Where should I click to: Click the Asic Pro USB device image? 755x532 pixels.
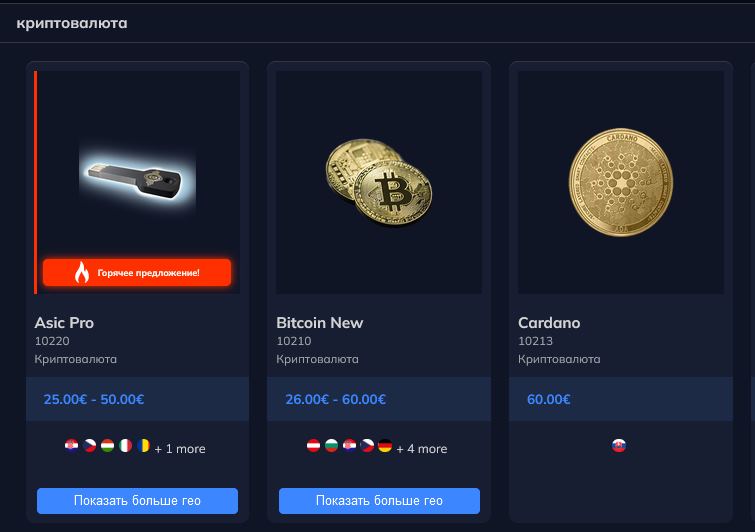[137, 178]
